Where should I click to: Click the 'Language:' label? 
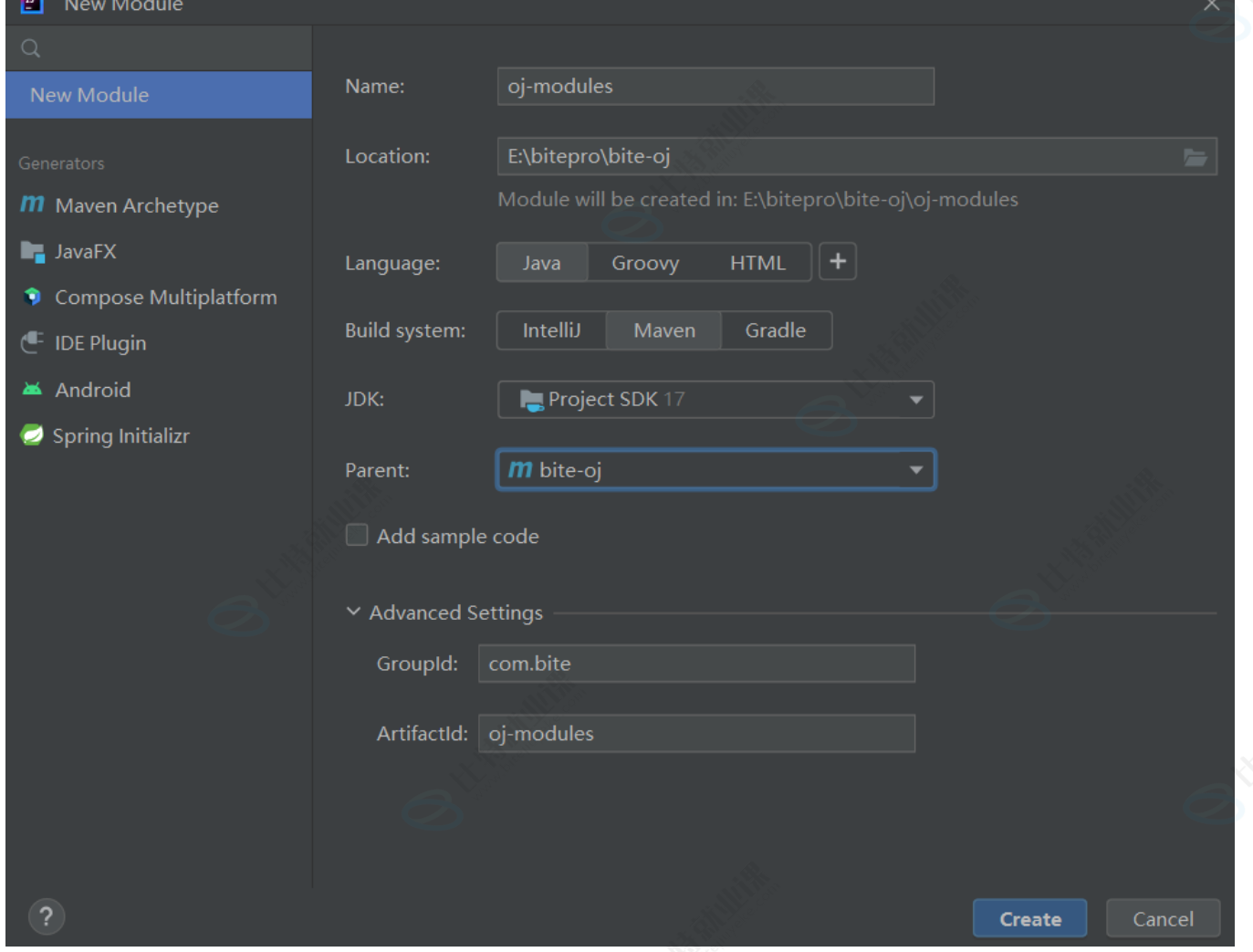[392, 263]
